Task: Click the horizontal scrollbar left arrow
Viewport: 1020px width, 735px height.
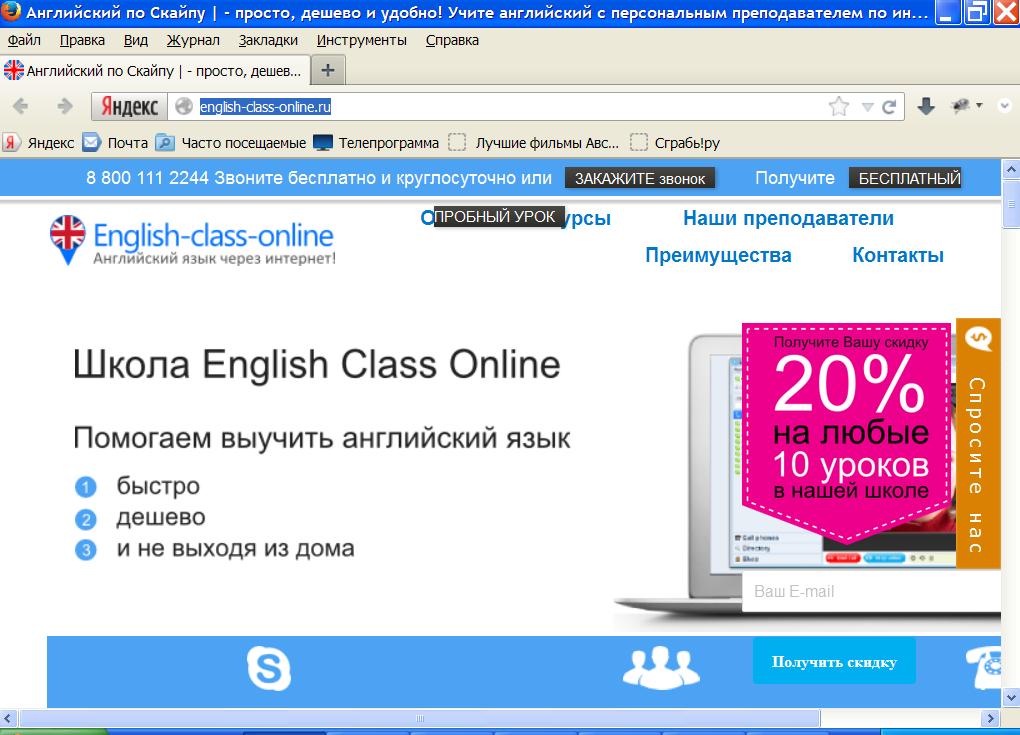Action: (7, 719)
